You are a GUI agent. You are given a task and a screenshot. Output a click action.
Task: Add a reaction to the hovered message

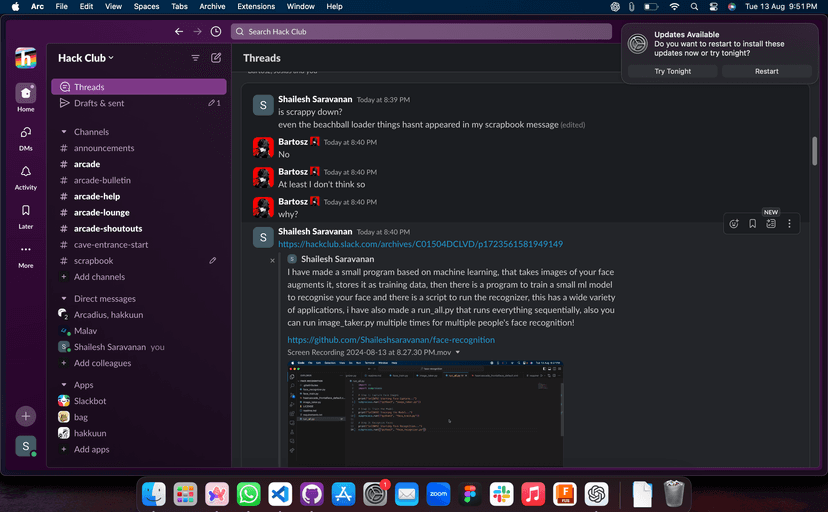(734, 224)
